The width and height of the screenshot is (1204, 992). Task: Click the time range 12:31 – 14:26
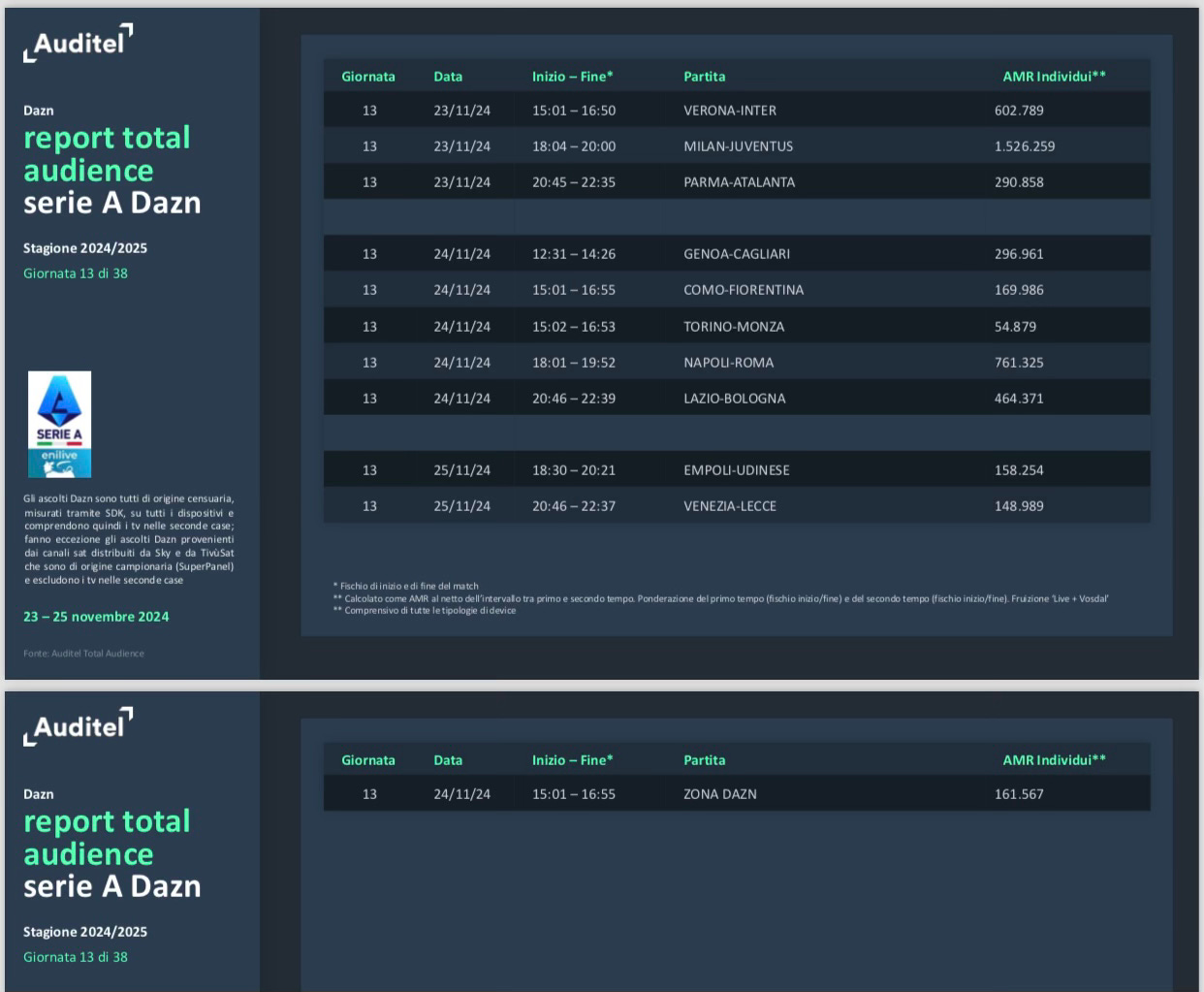point(574,254)
